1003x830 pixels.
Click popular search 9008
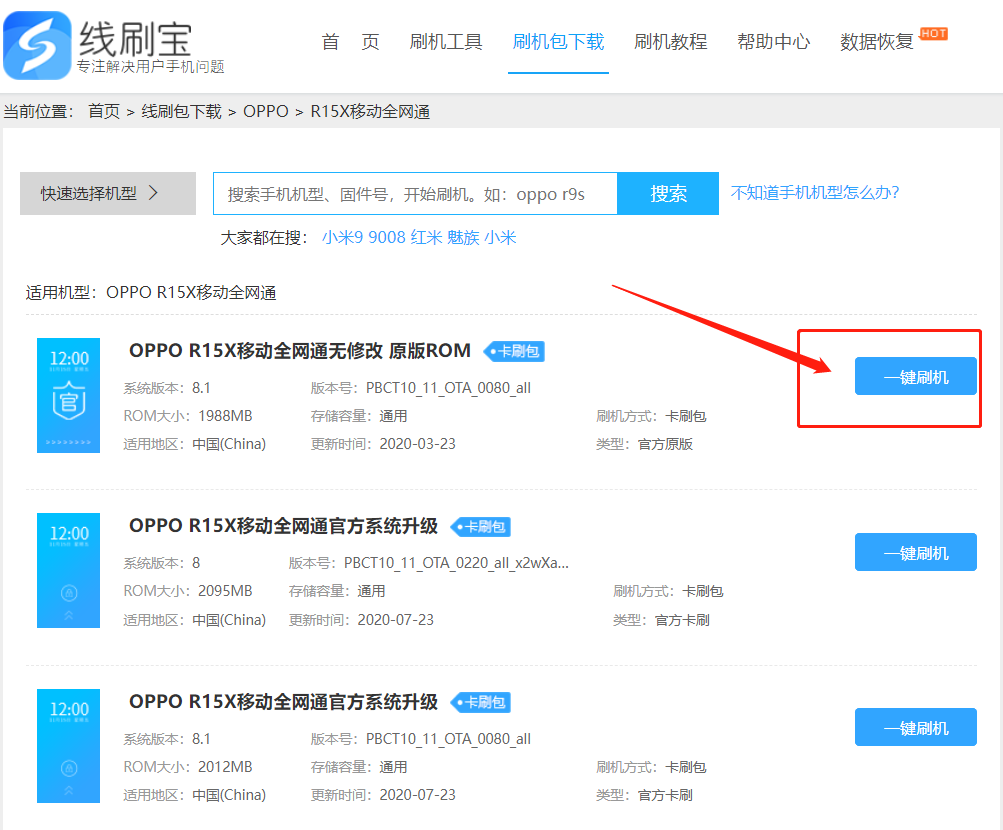[x=387, y=238]
